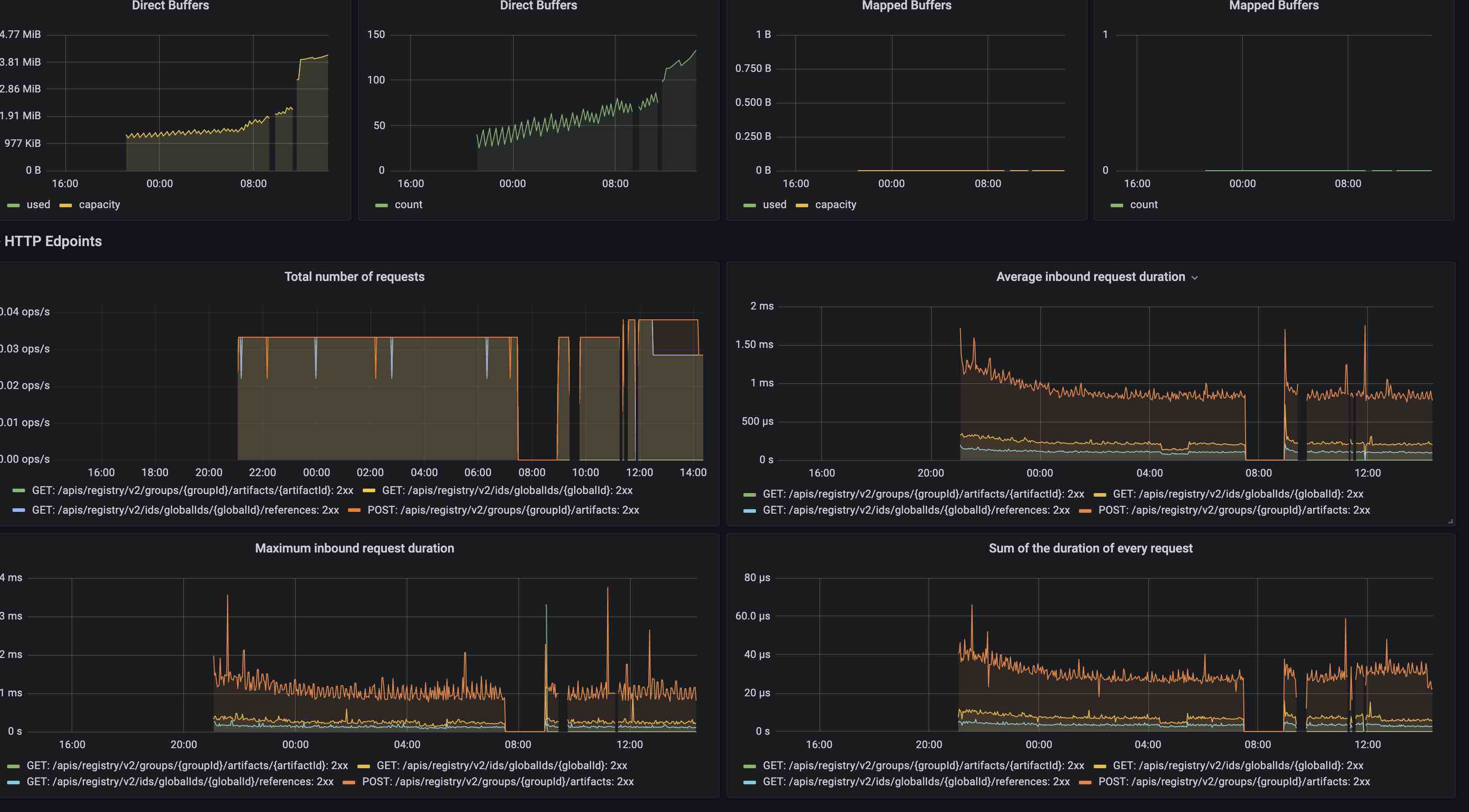Toggle count series in Direct Buffers legend
Screen dimensions: 1469x812
408,205
